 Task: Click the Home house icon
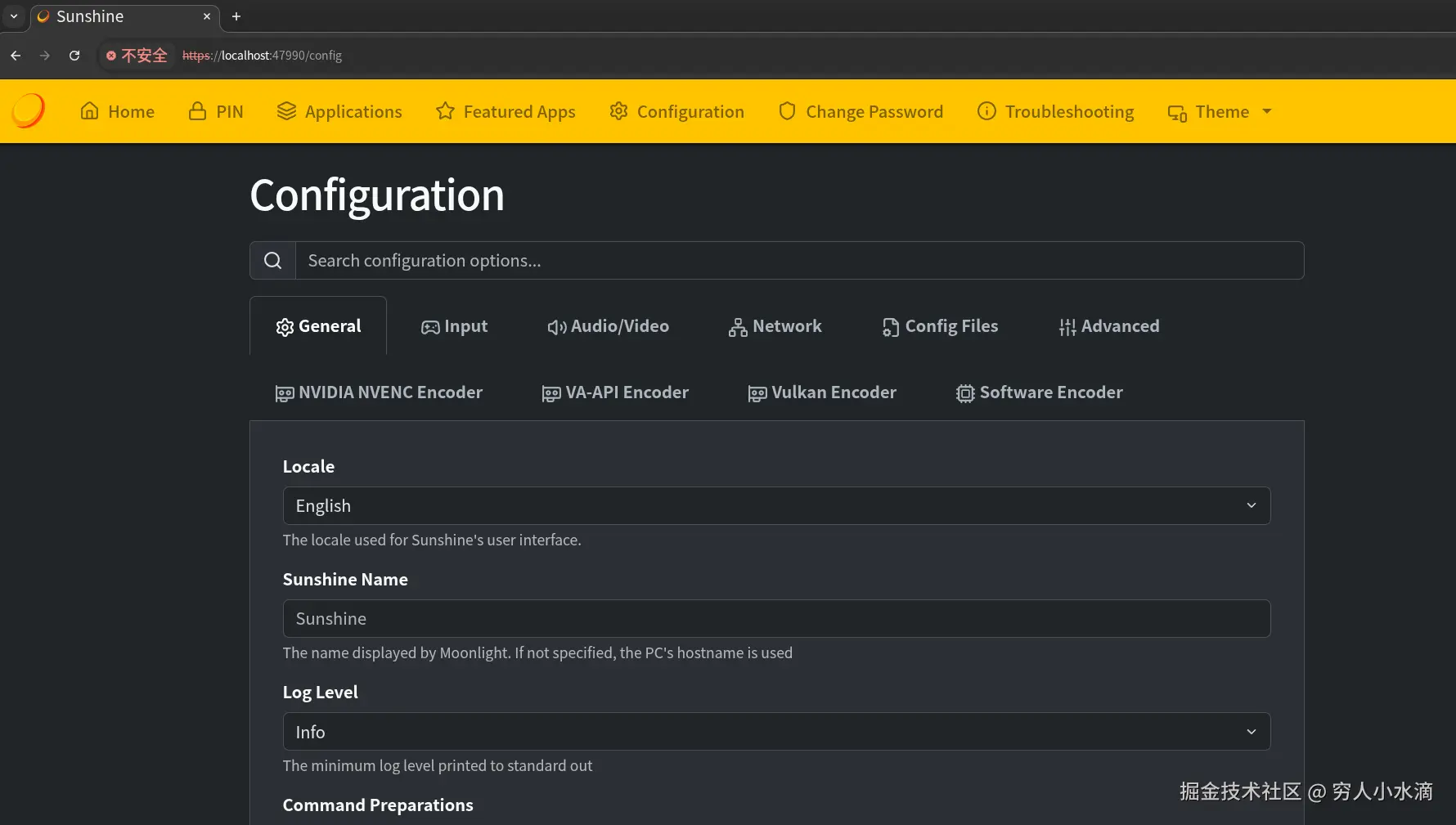click(90, 111)
